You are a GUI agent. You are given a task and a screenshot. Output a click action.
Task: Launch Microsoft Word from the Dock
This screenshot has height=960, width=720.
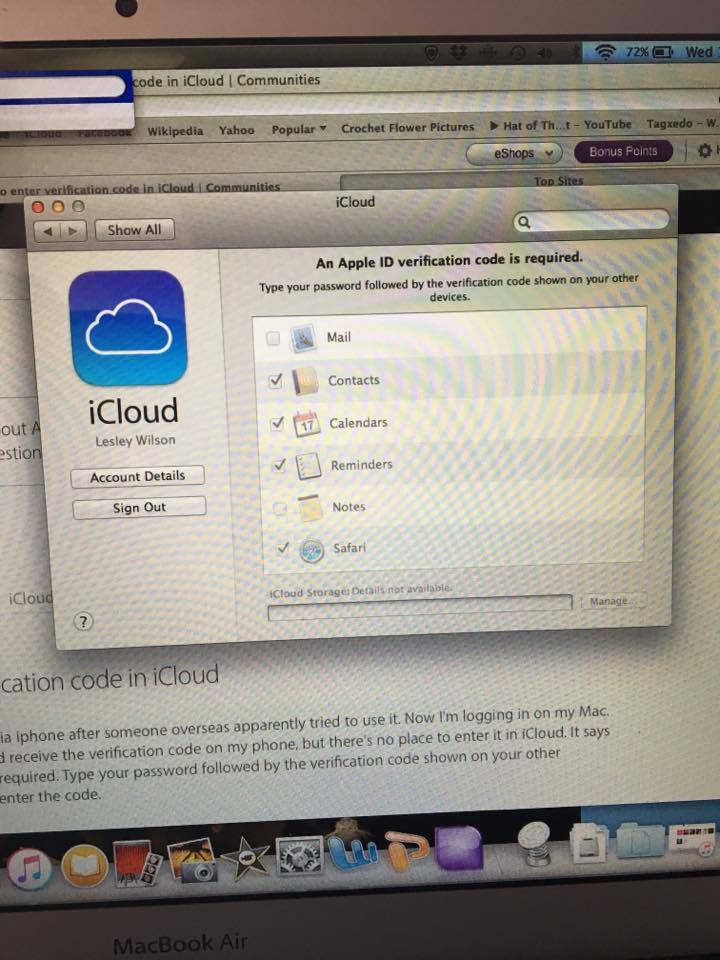click(x=354, y=853)
